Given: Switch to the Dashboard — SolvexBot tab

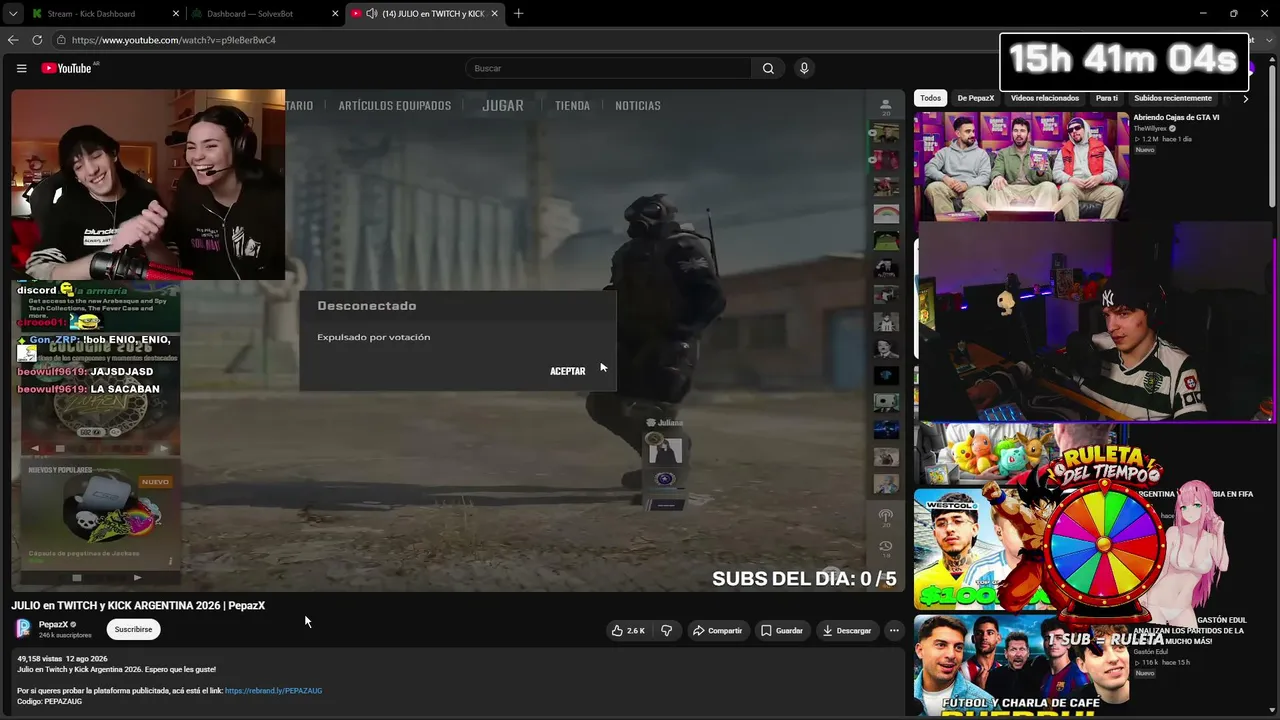Looking at the screenshot, I should (x=249, y=14).
